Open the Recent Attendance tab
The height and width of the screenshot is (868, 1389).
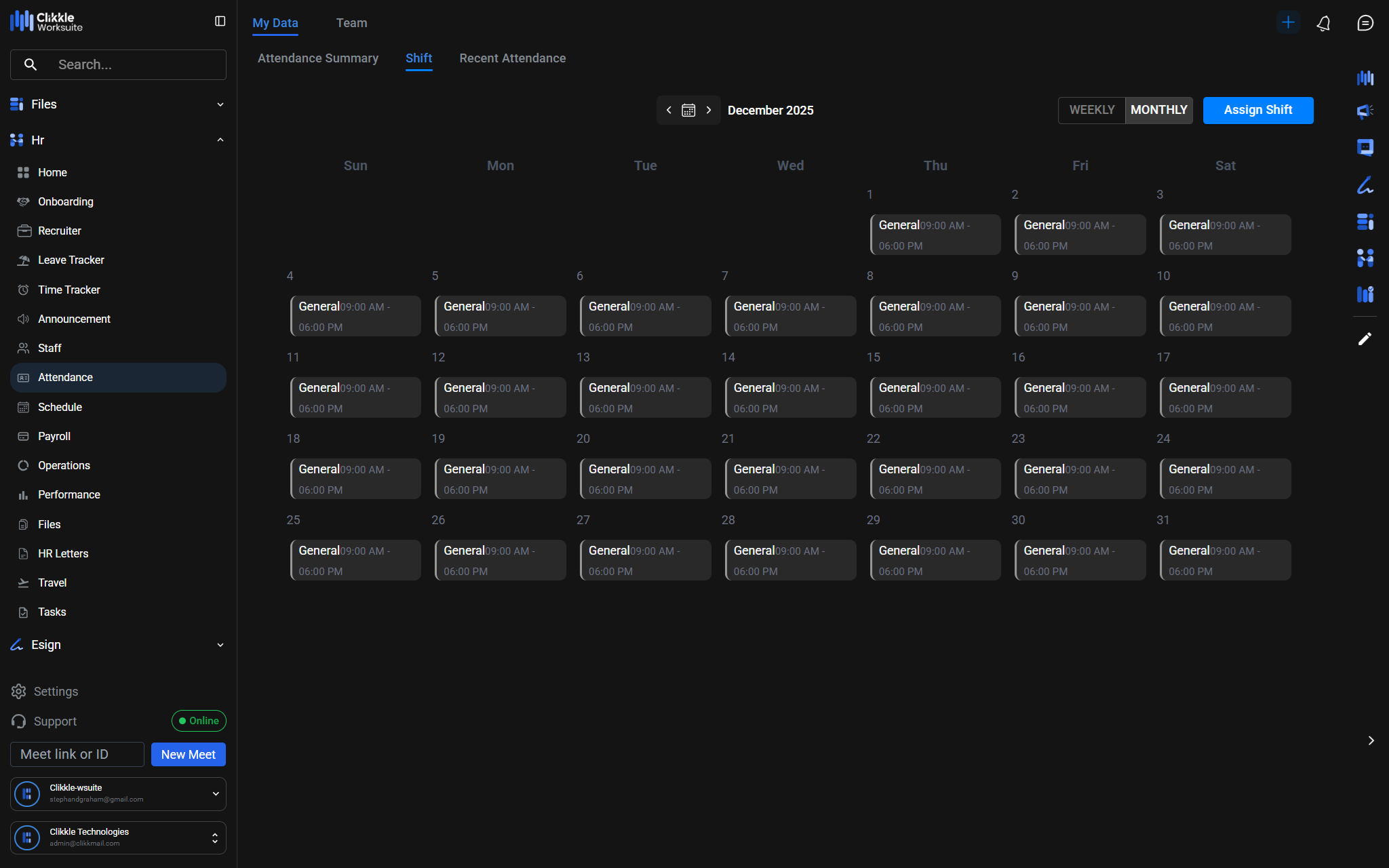(512, 58)
